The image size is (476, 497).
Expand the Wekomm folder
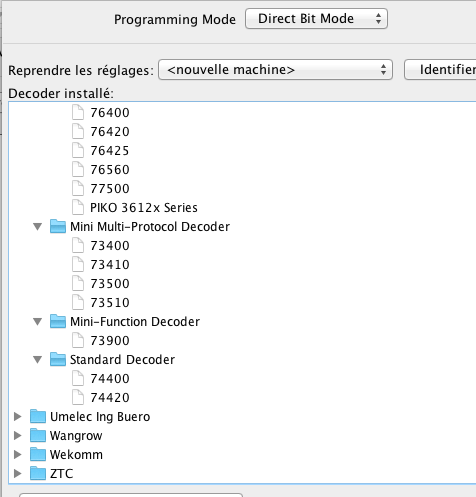[18, 454]
